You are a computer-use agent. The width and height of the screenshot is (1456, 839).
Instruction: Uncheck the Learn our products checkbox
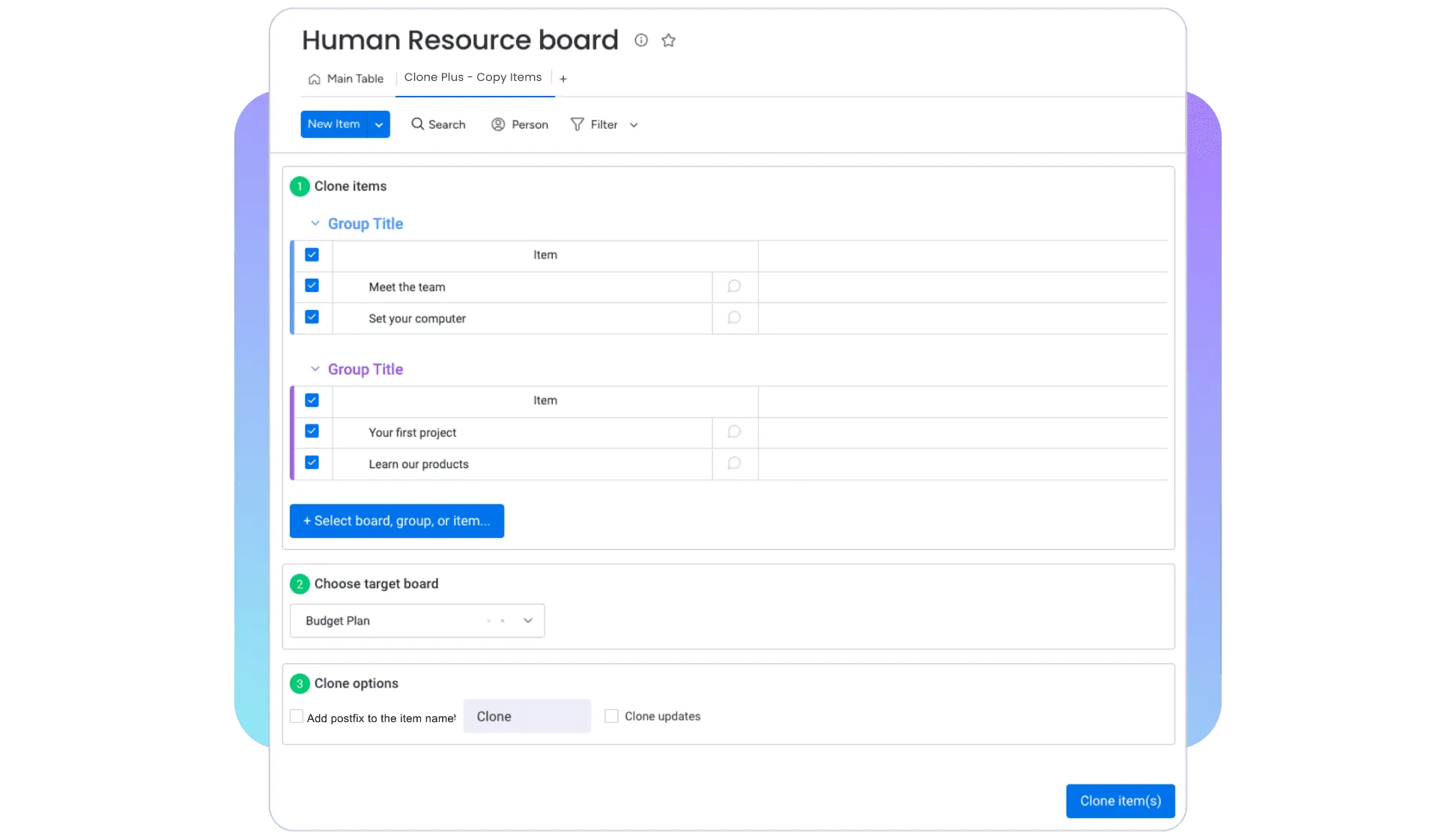312,462
